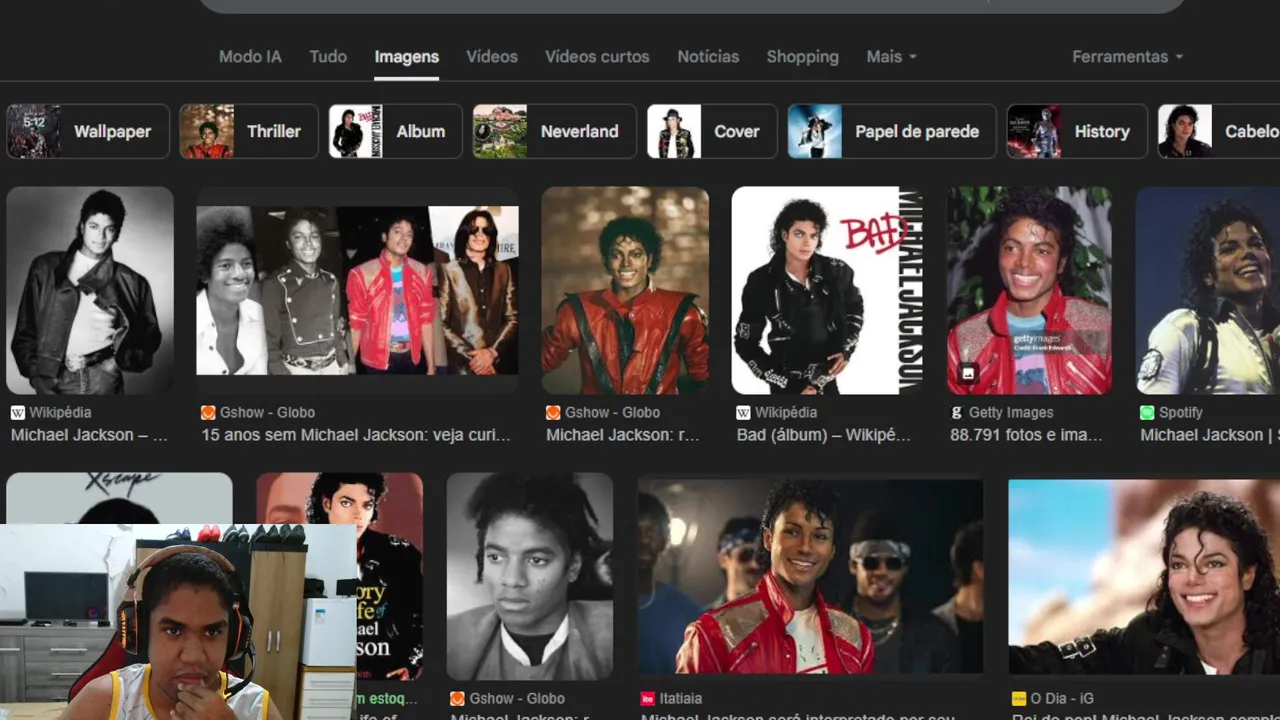Switch to the Shopping tab

tap(802, 57)
